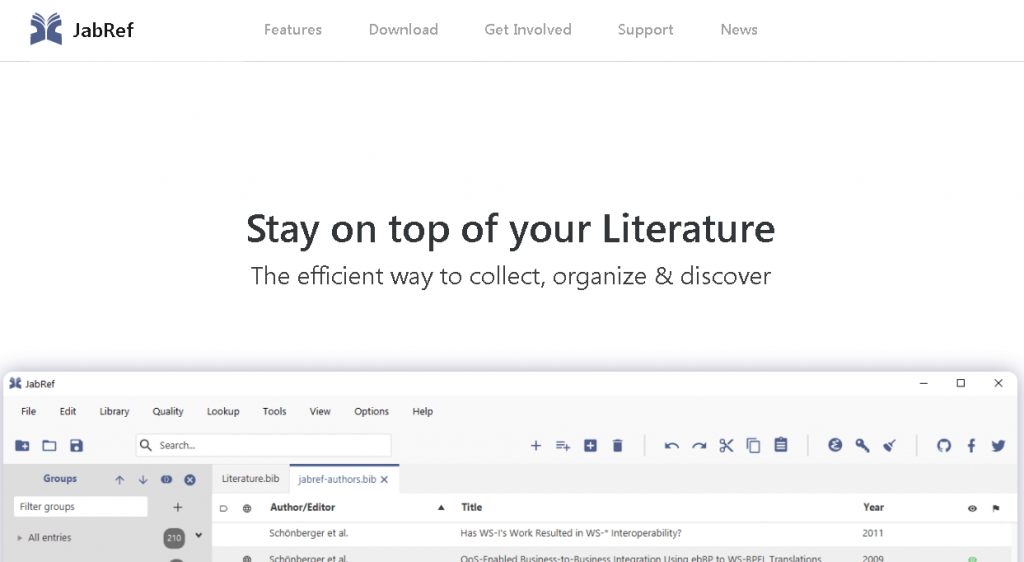Click the Redo icon
Image resolution: width=1024 pixels, height=562 pixels.
(x=699, y=446)
